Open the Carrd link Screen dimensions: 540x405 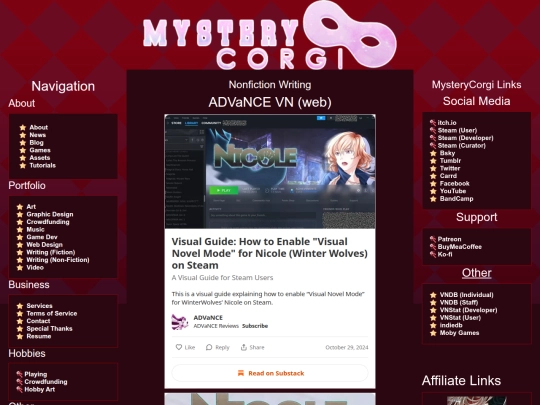[x=448, y=176]
